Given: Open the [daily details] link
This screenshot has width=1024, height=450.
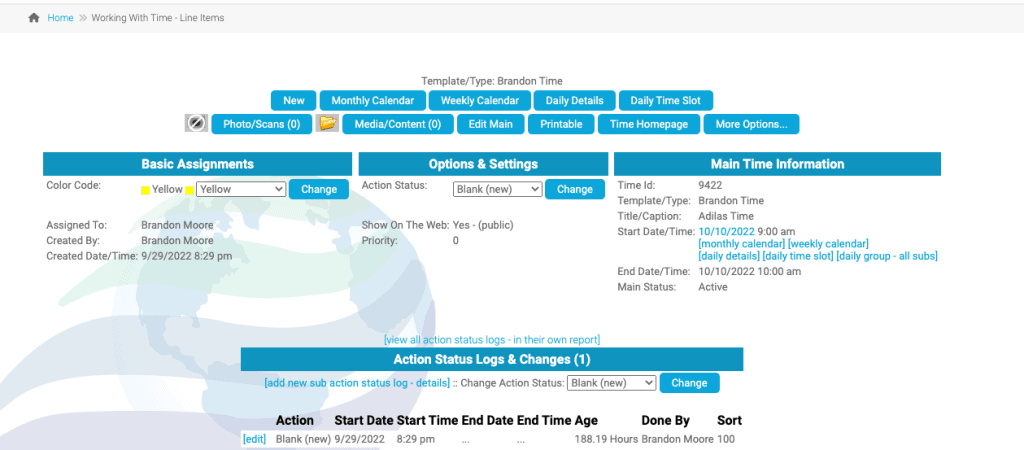Looking at the screenshot, I should click(x=729, y=256).
